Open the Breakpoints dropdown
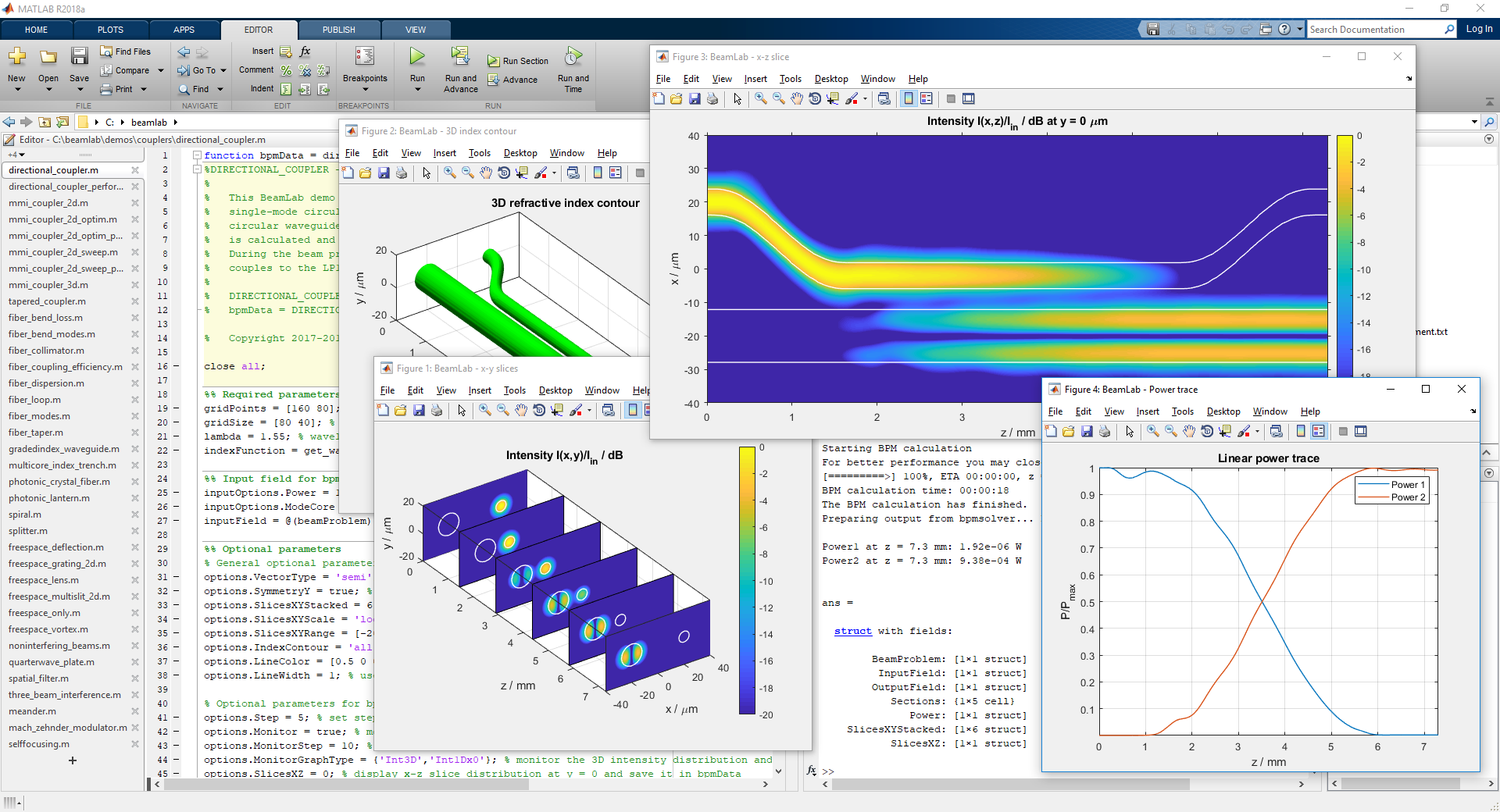 (x=365, y=89)
